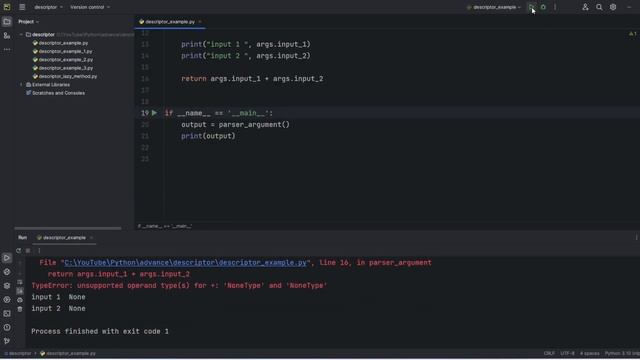Open the descriptor_example run configuration dropdown
This screenshot has height=360, width=640.
point(494,7)
